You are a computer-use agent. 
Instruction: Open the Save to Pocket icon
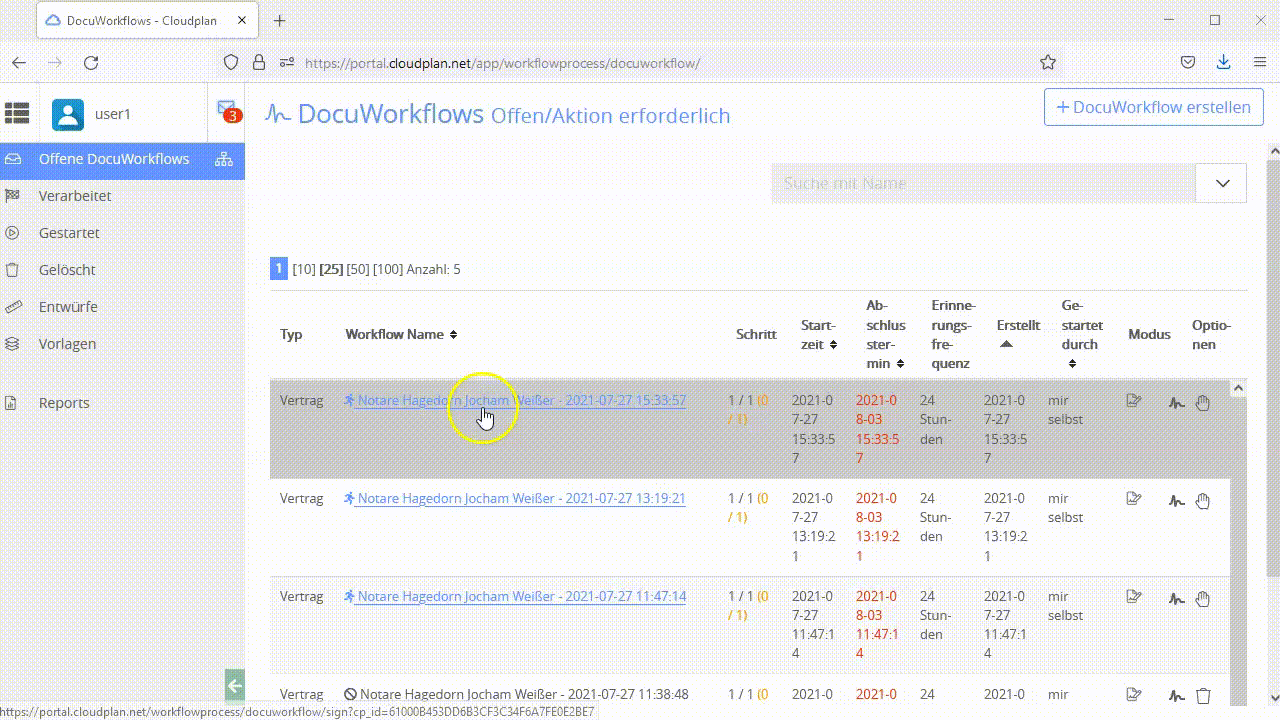click(1188, 62)
